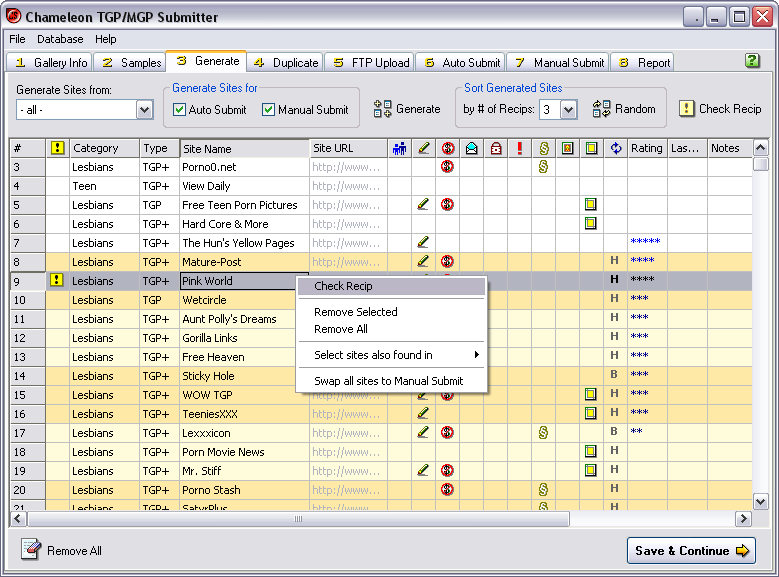Image resolution: width=779 pixels, height=577 pixels.
Task: Click no-dollar icon in Porno Stash row
Action: coord(447,490)
